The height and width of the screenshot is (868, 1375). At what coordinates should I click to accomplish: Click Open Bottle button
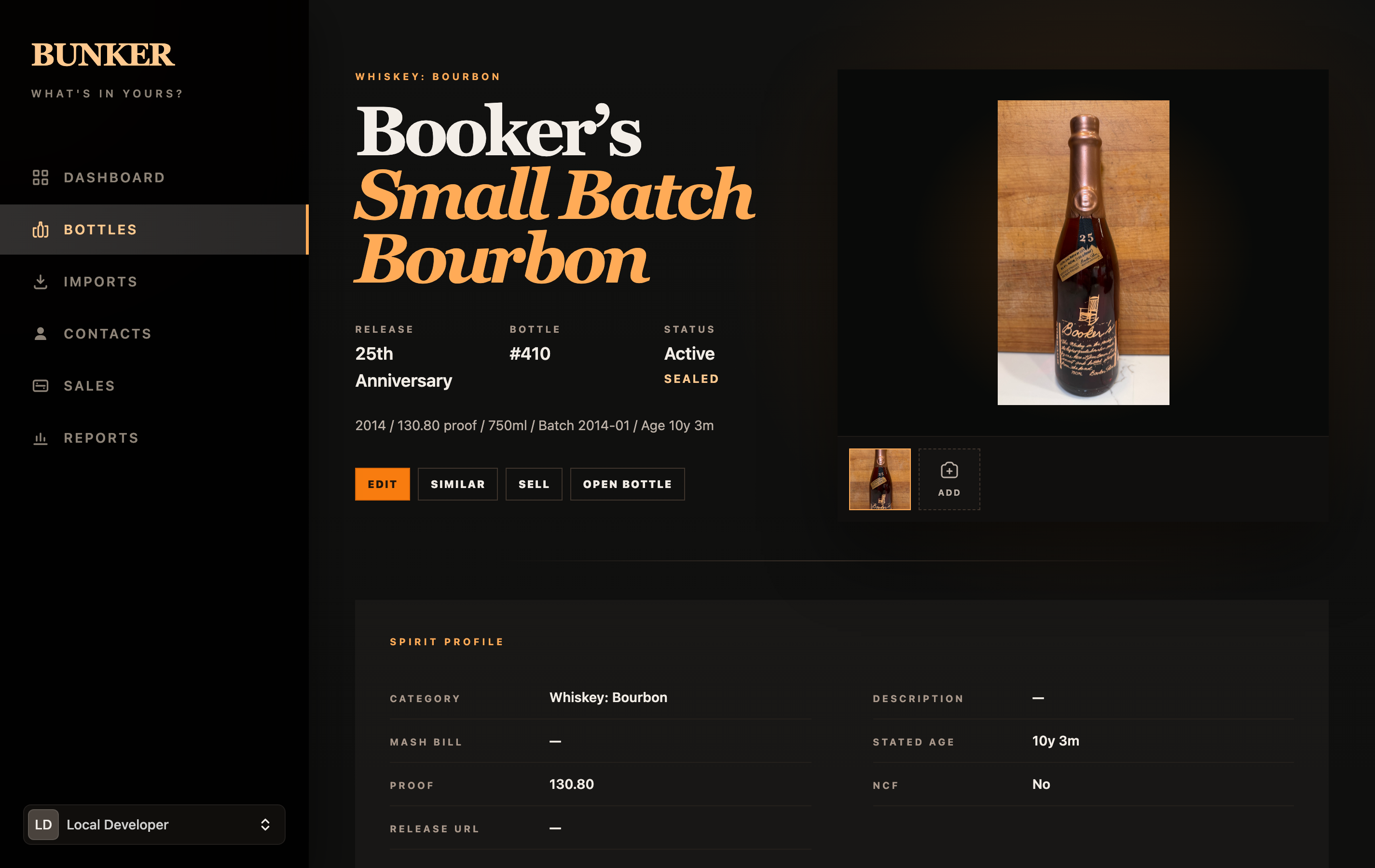(628, 484)
